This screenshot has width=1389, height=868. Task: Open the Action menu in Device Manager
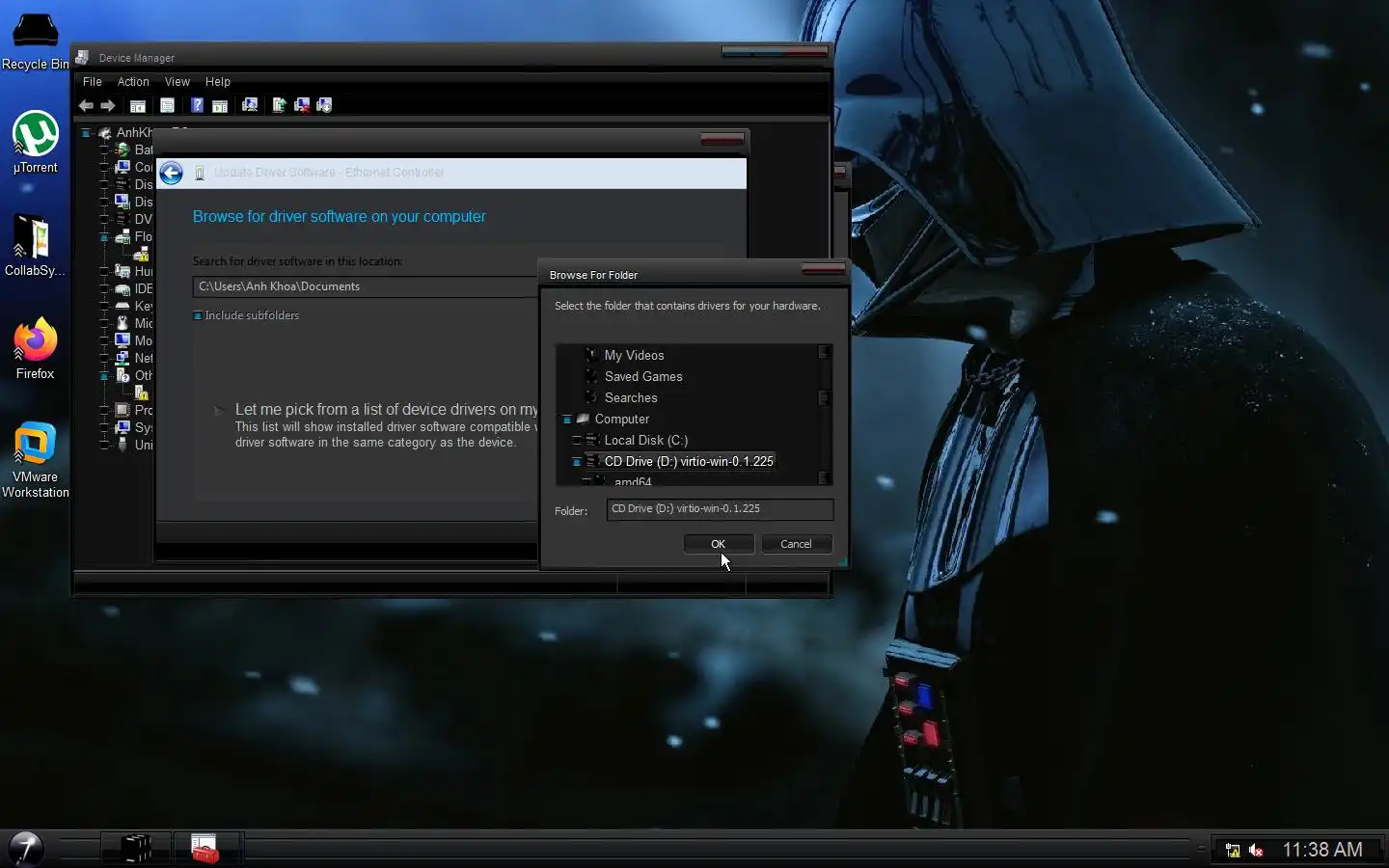[133, 82]
